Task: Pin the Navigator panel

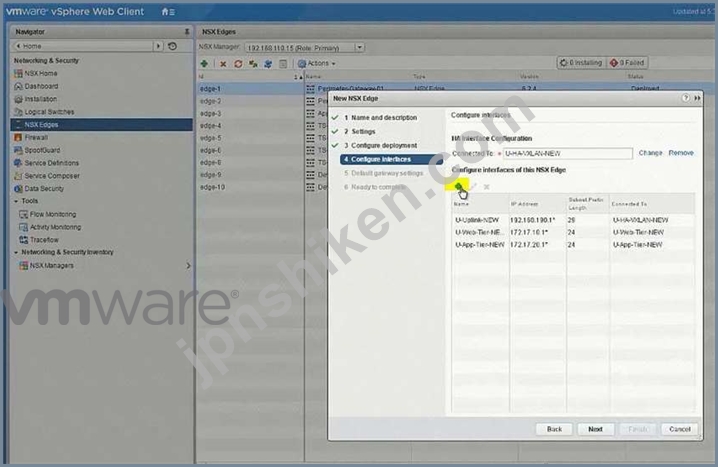Action: click(x=187, y=32)
